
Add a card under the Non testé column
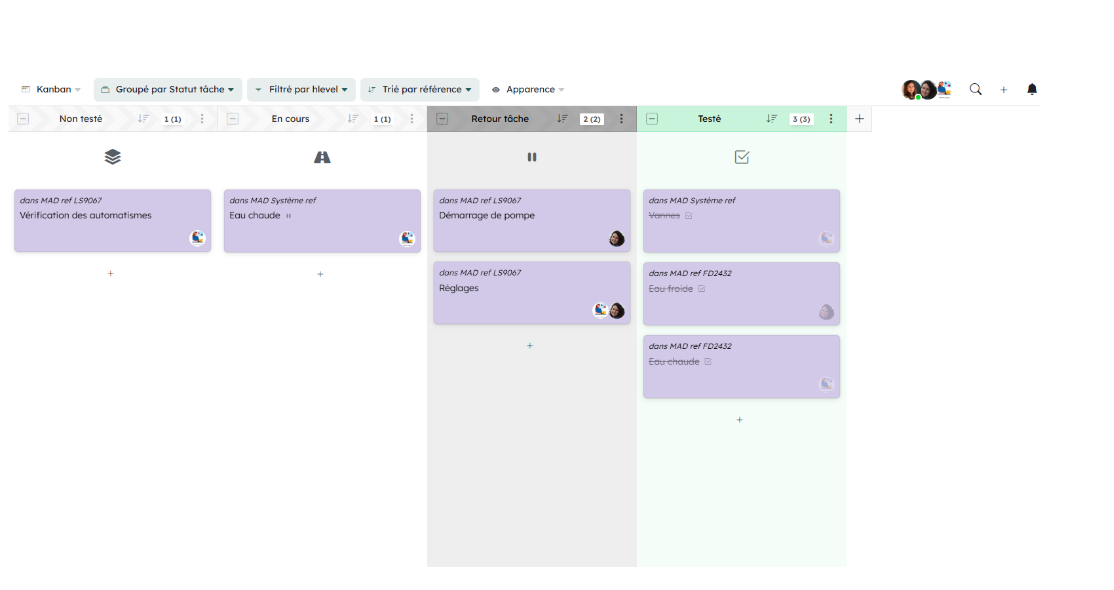110,273
